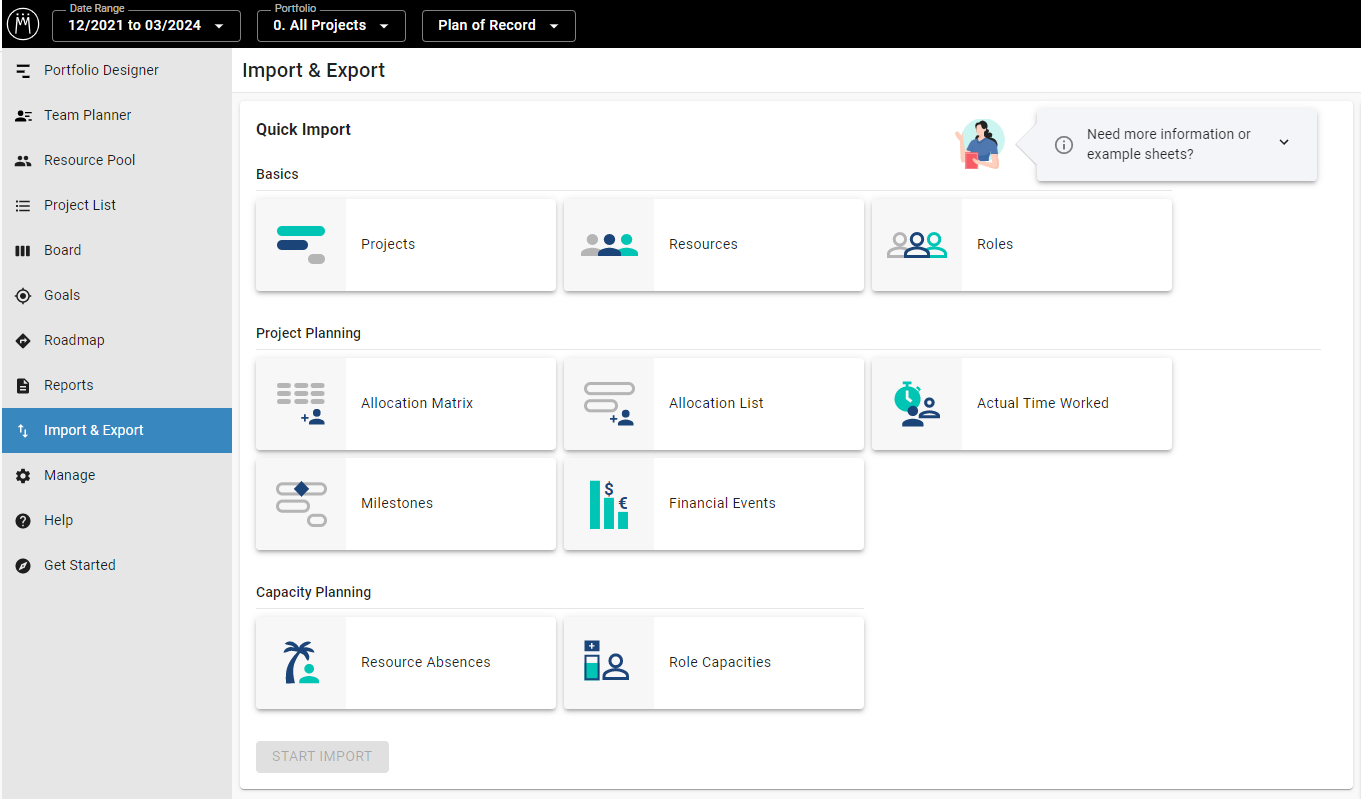Click the Resource Pool people icon
The height and width of the screenshot is (799, 1361).
(x=23, y=161)
